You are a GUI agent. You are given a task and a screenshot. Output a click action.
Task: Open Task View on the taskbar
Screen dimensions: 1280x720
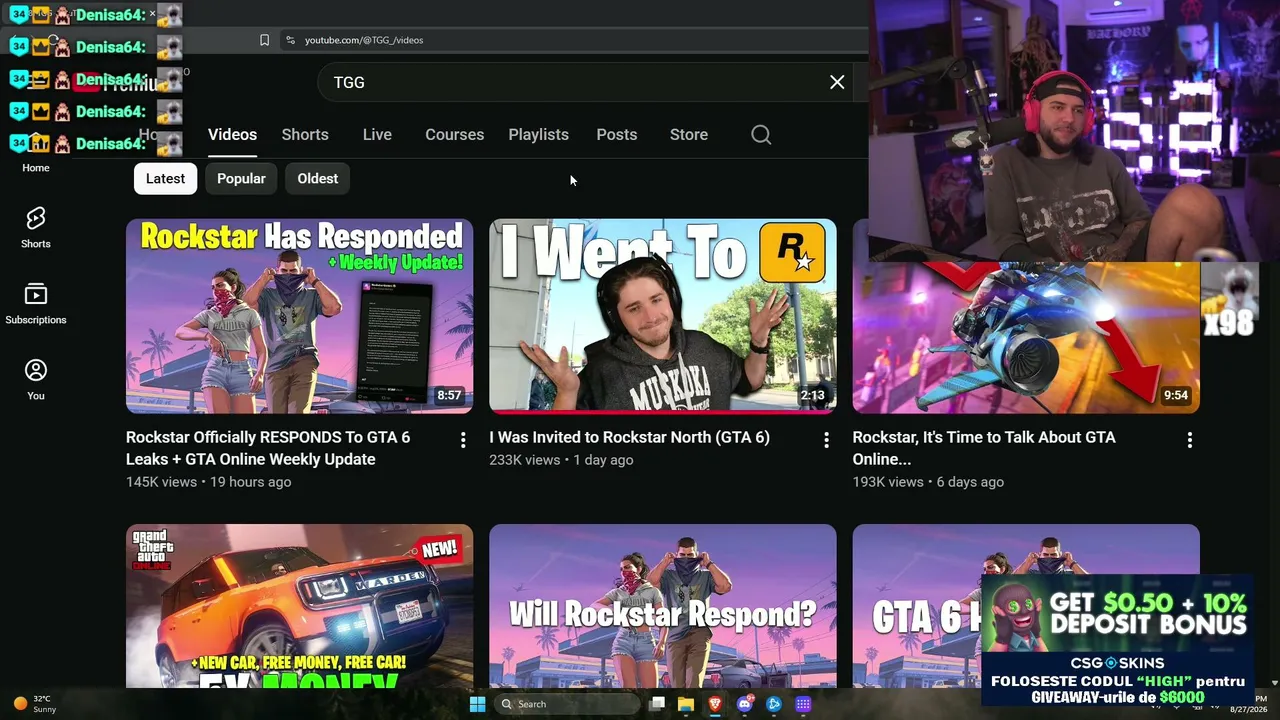click(657, 704)
